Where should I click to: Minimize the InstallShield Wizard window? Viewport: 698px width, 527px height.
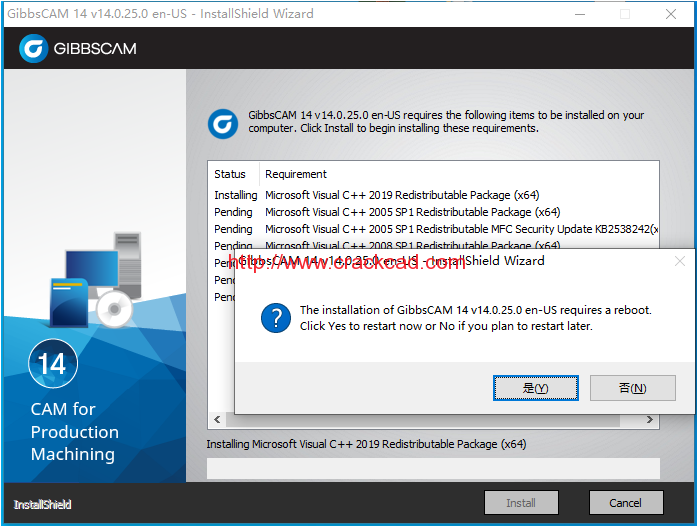pyautogui.click(x=580, y=14)
